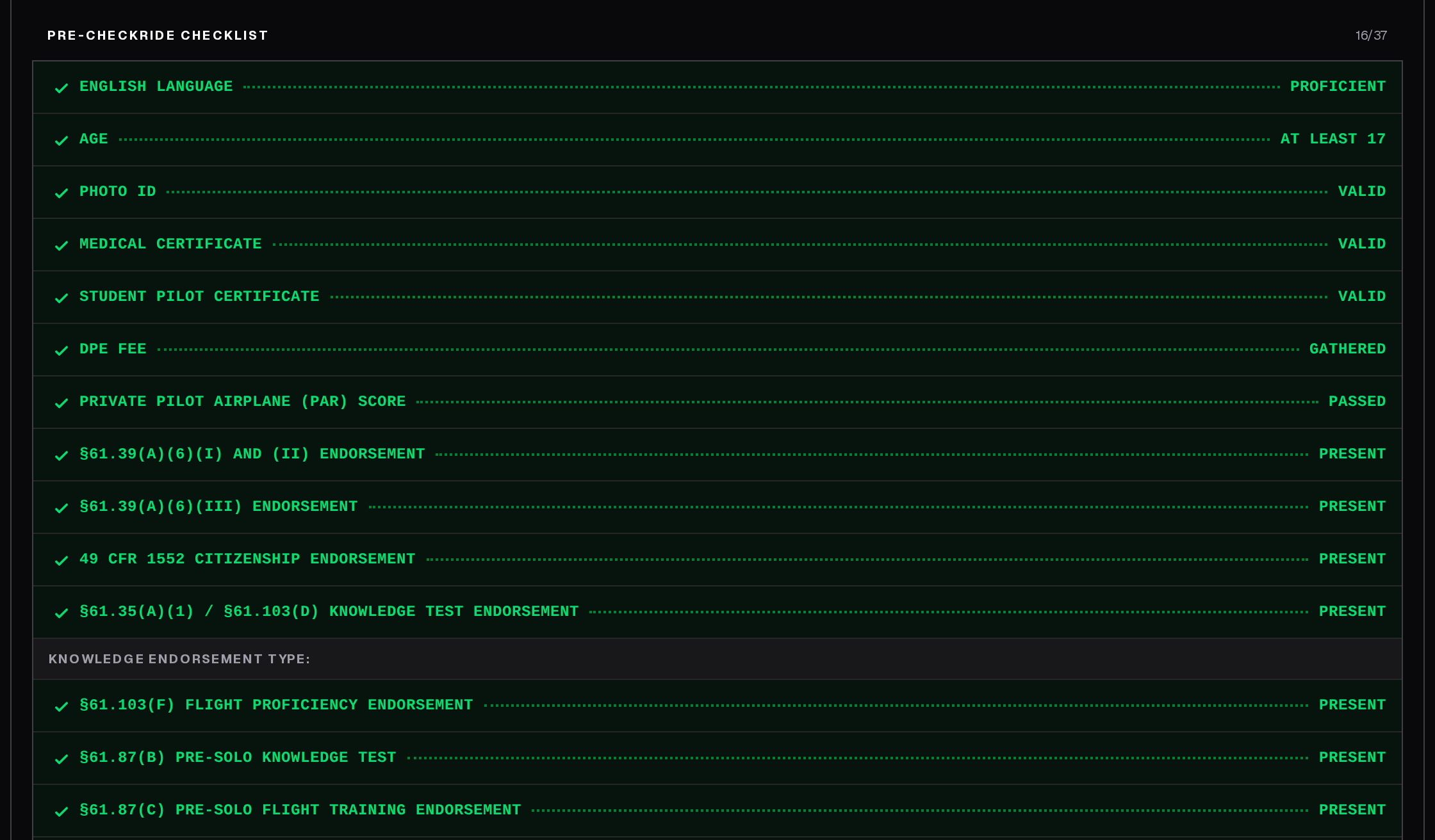Click the PASSED status value

[x=1357, y=401]
